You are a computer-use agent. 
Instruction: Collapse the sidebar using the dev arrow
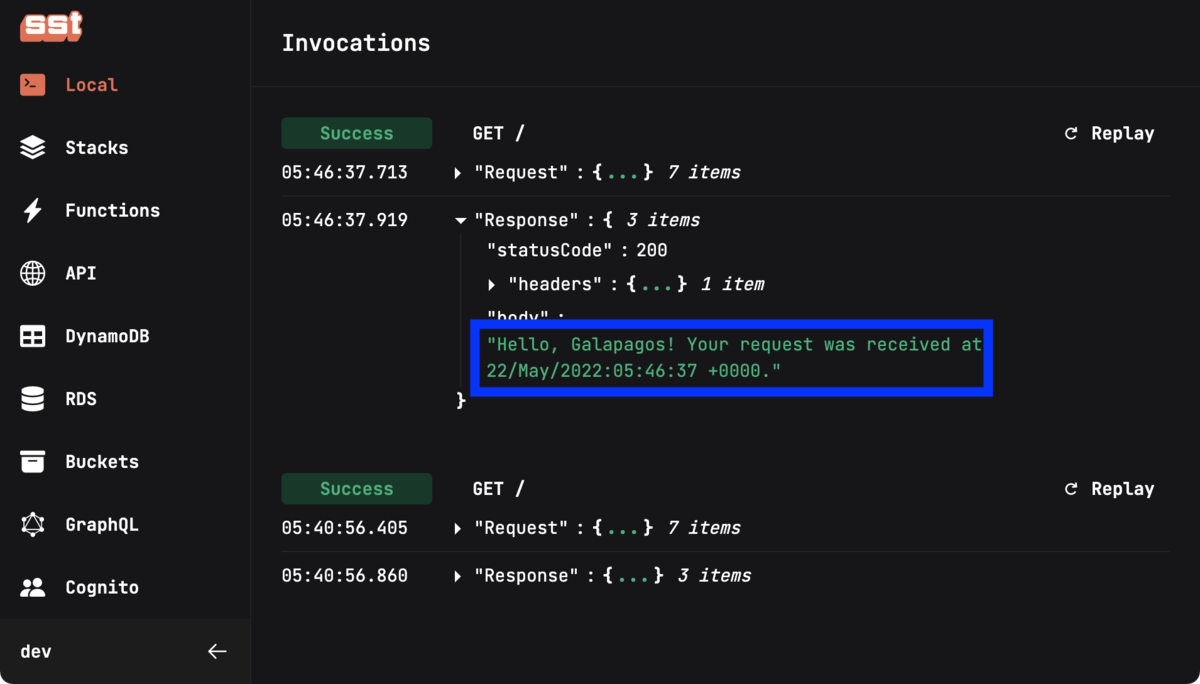[x=217, y=651]
